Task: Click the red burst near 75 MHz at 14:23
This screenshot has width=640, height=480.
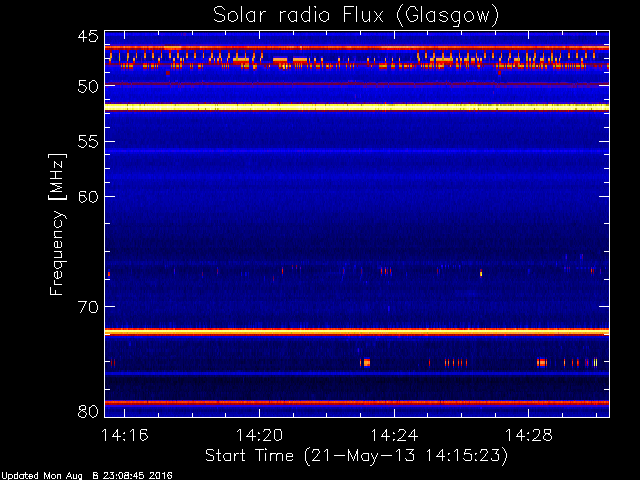Action: pyautogui.click(x=365, y=362)
